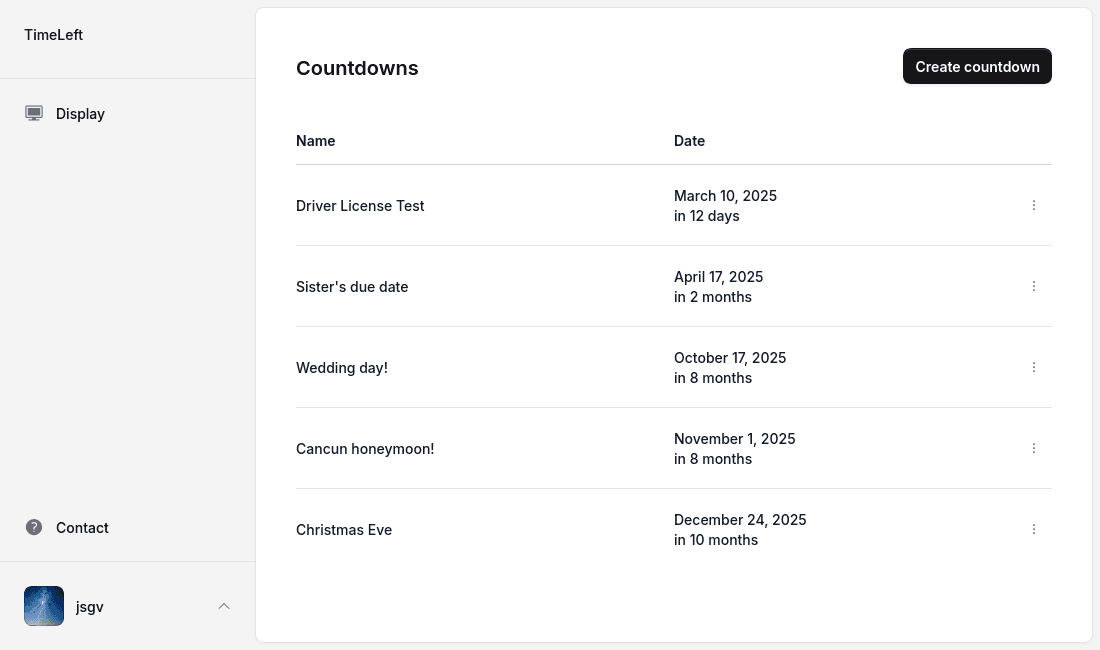Screen dimensions: 1100x650
Task: Select the Sister's due date countdown
Action: tap(352, 287)
